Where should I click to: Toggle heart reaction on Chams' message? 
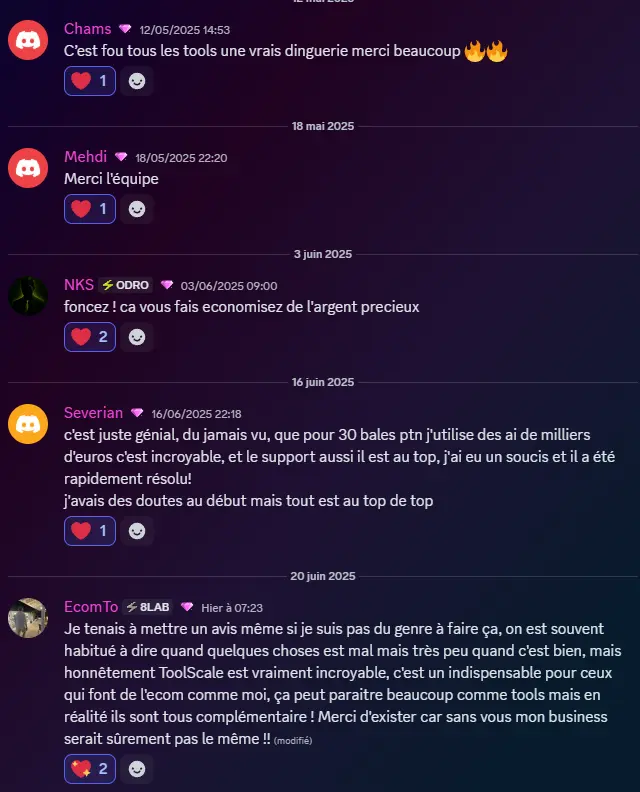pos(90,81)
